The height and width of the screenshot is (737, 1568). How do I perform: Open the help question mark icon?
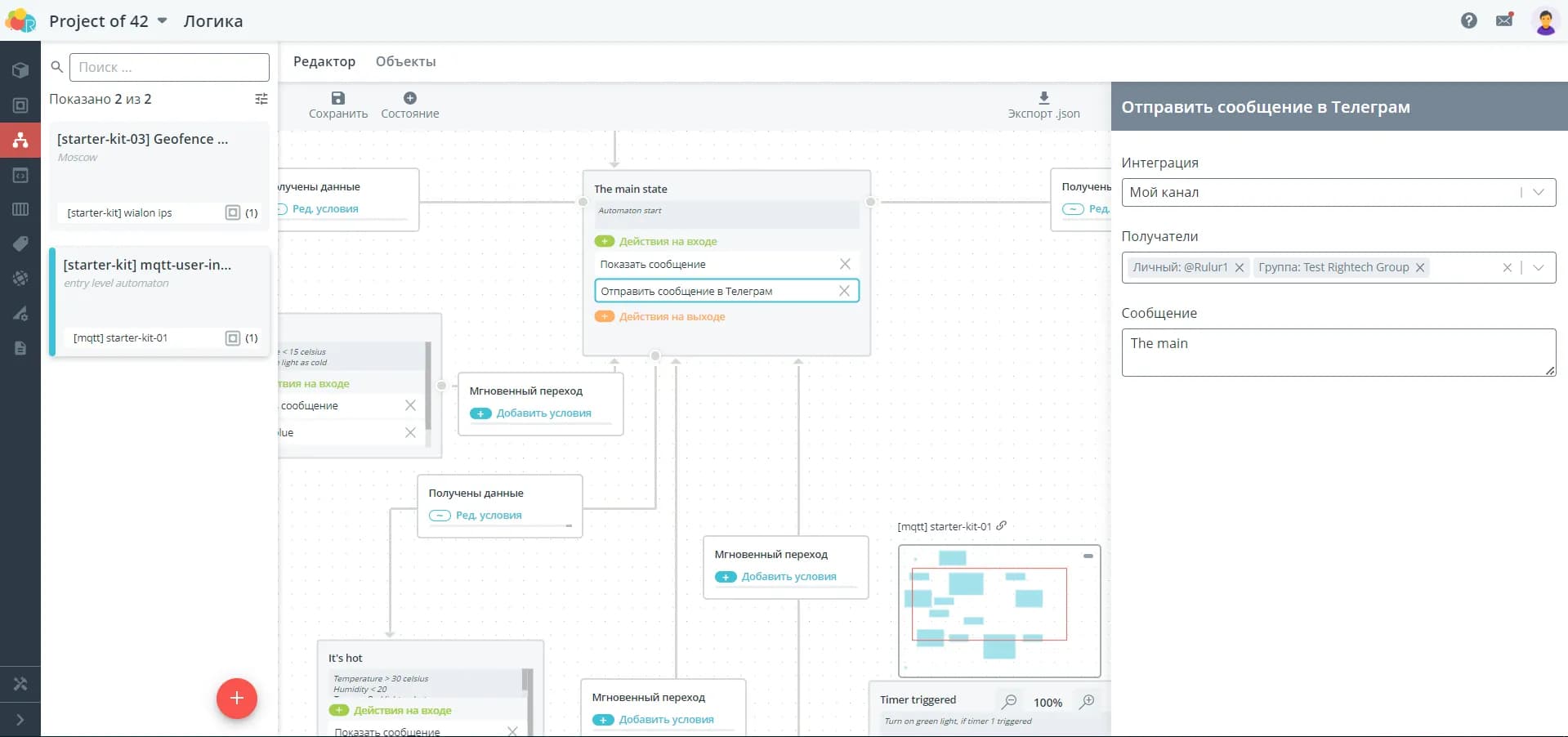click(1468, 20)
